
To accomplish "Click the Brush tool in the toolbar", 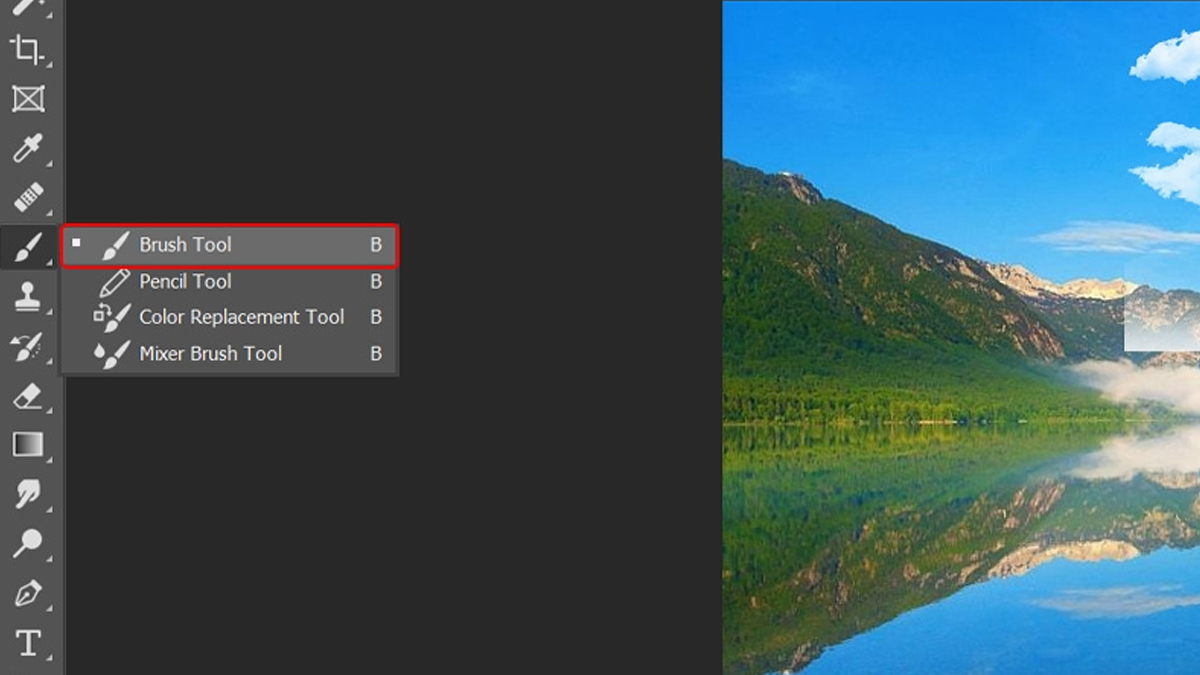I will [x=27, y=246].
